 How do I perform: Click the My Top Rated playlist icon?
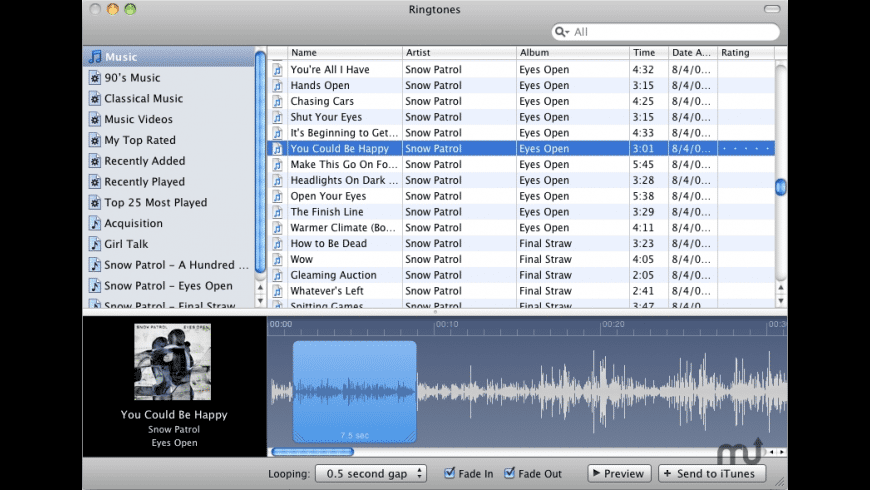(95, 140)
